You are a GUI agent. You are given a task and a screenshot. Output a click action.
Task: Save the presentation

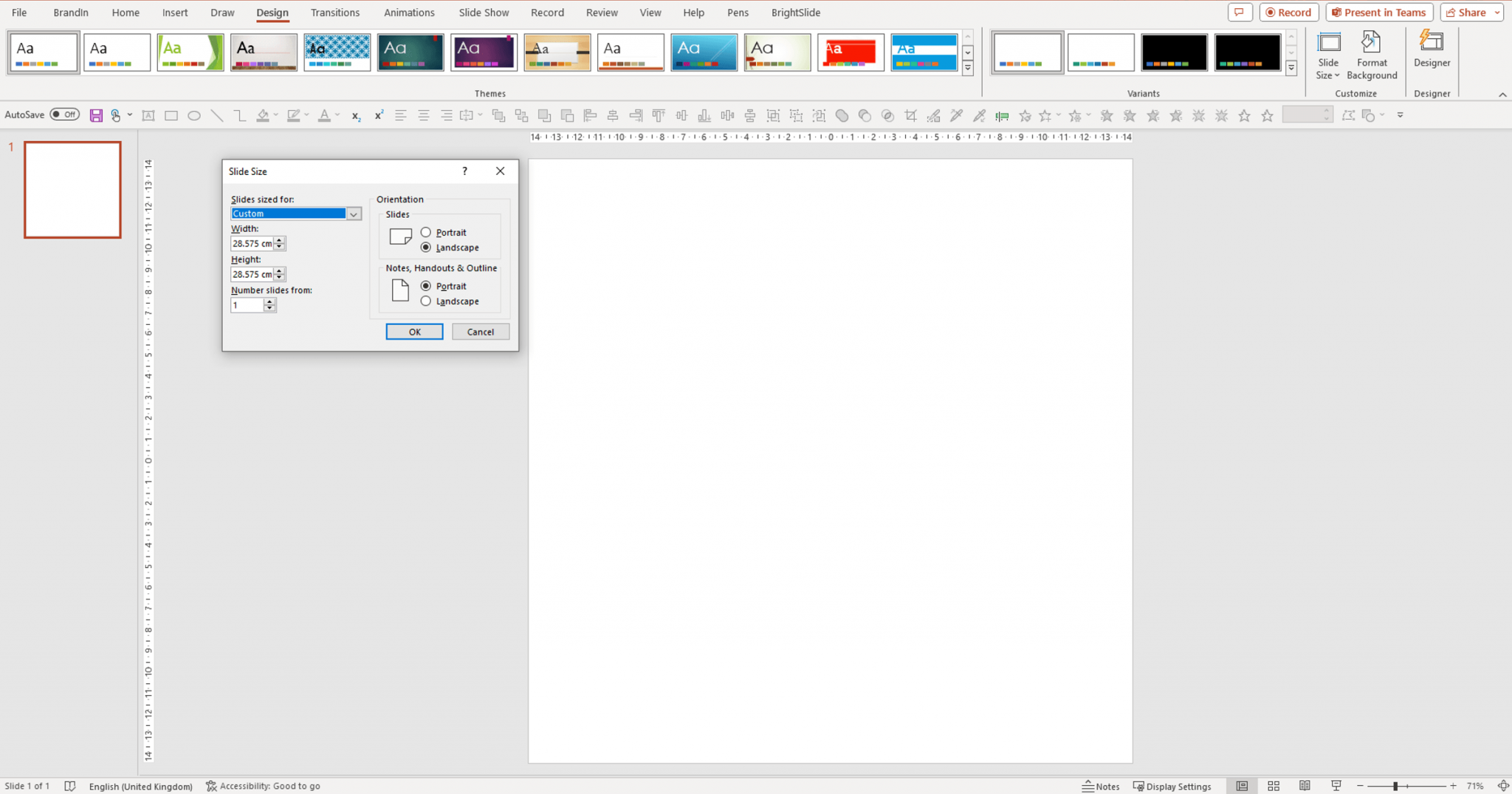point(96,114)
